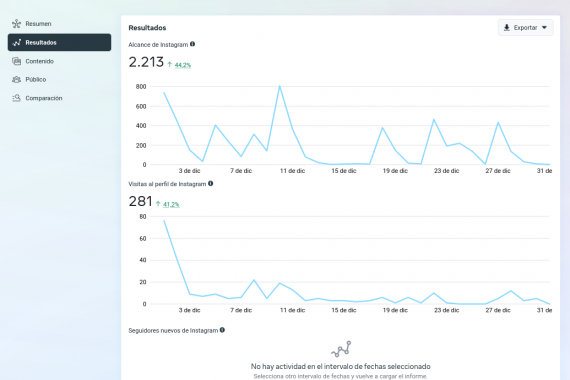Select the Público audience icon
This screenshot has width=570, height=380.
pos(16,79)
